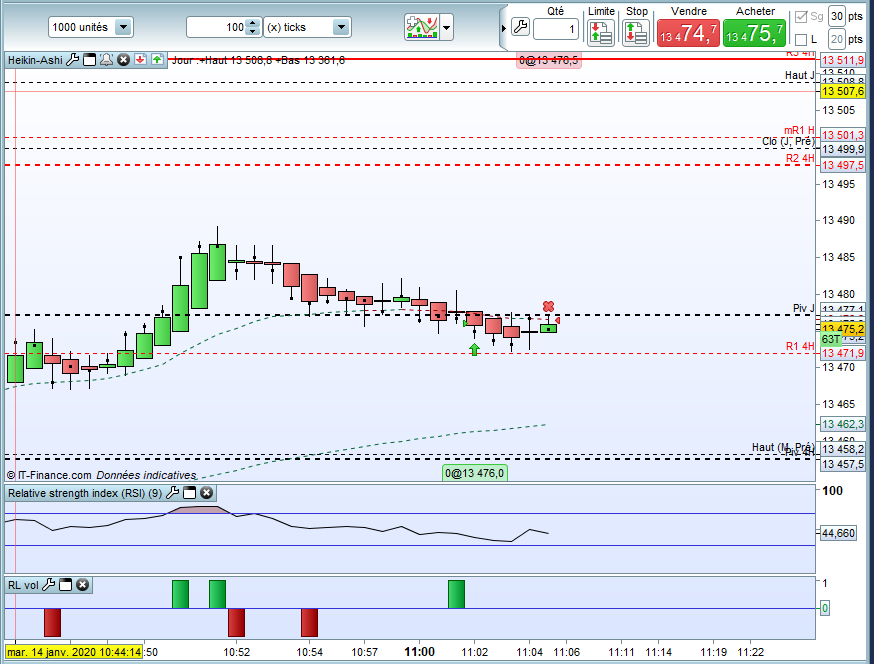
Task: Remove the RL vol indicator panel
Action: pyautogui.click(x=82, y=585)
